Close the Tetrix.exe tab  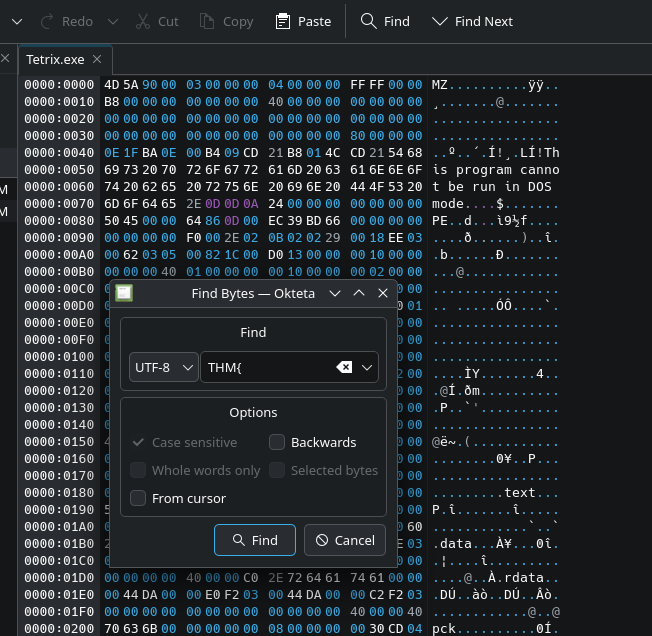click(x=97, y=59)
